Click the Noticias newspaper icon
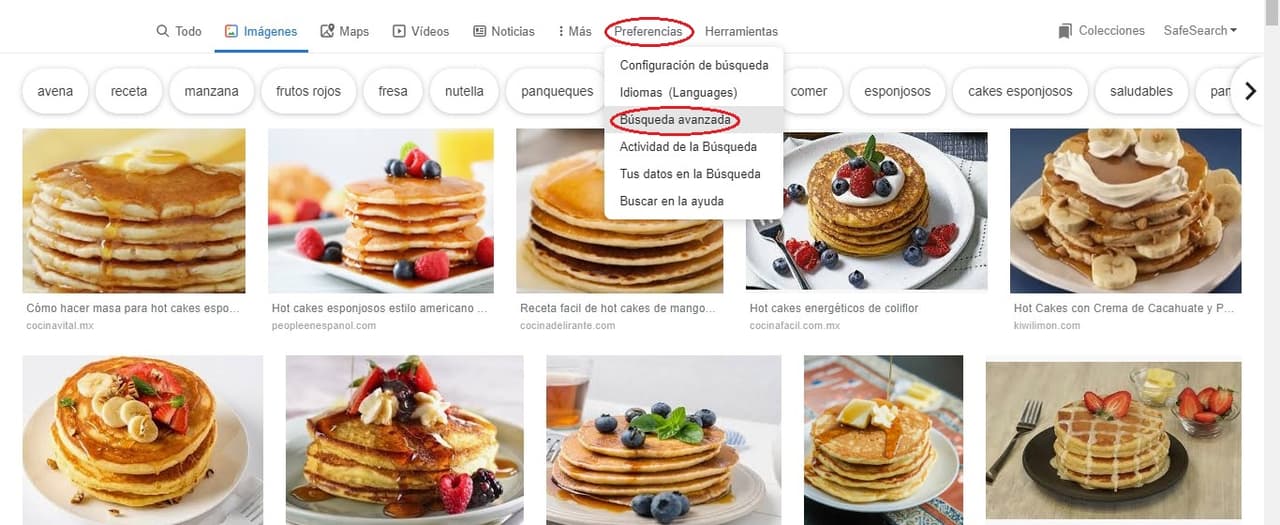This screenshot has width=1280, height=525. pos(479,31)
